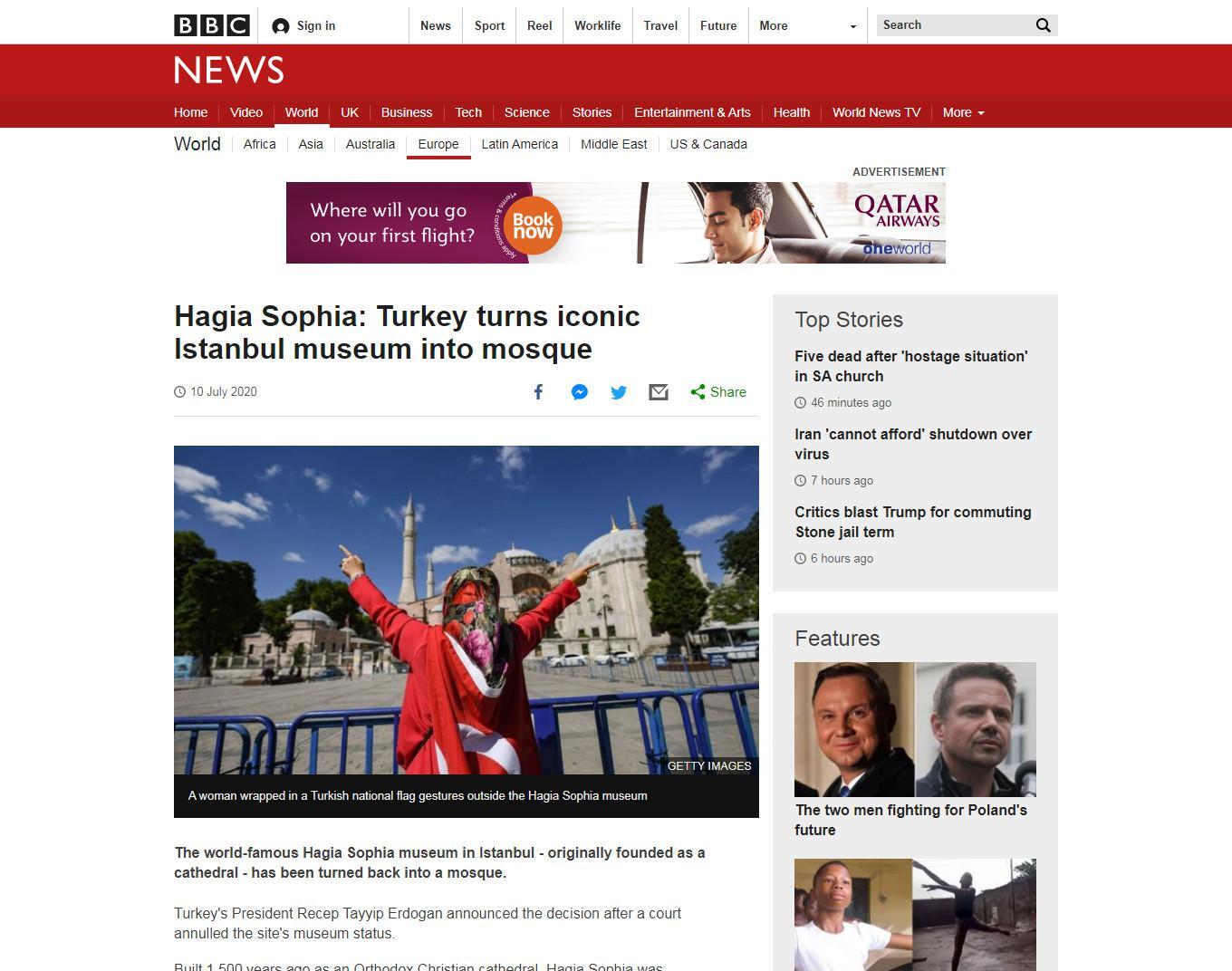Click Book now on Qatar Airways ad
The height and width of the screenshot is (971, 1232).
click(x=533, y=226)
